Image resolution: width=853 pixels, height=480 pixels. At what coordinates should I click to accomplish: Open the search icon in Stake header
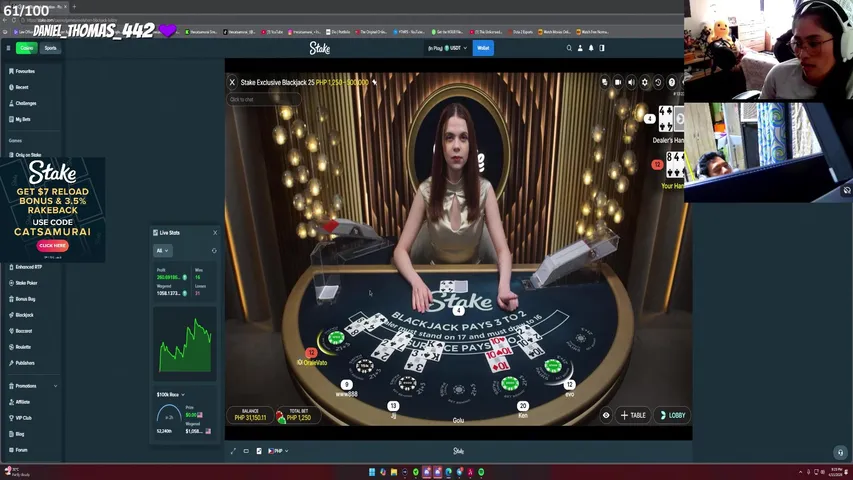tap(569, 48)
